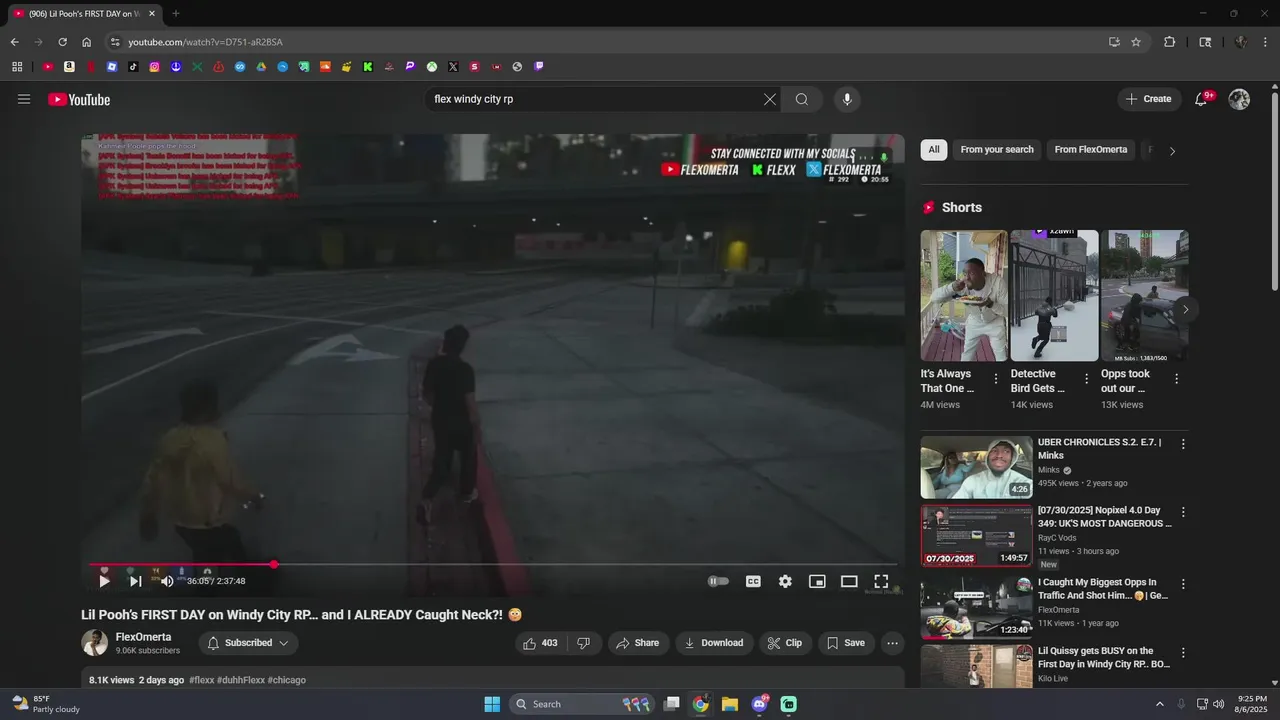Bookmark this page with the star
The width and height of the screenshot is (1280, 720).
[x=1136, y=42]
